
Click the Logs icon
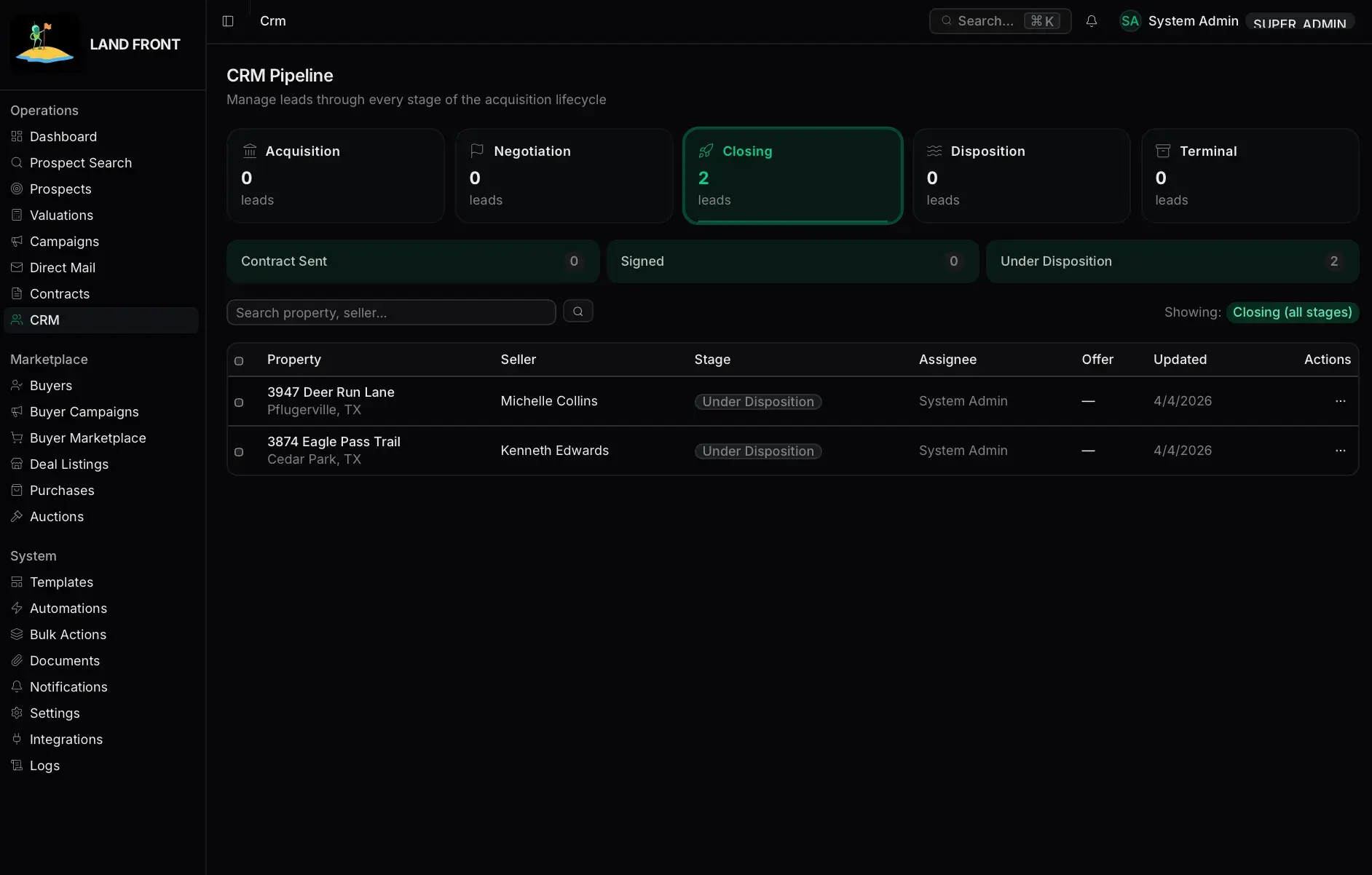point(17,765)
